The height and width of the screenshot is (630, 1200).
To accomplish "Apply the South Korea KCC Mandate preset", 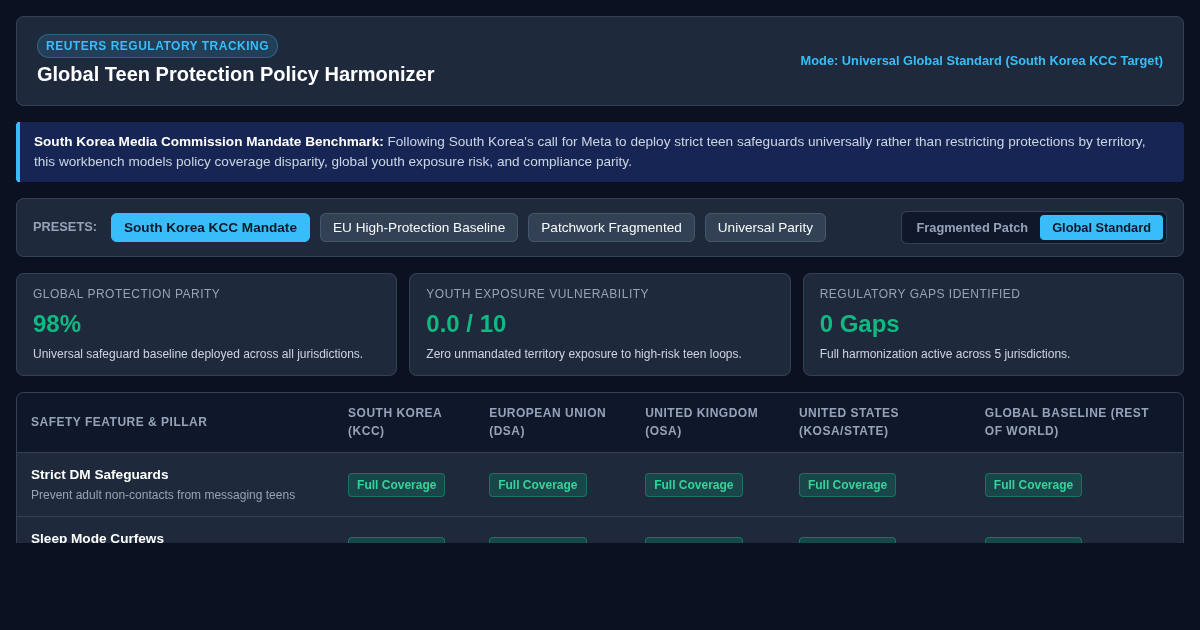I will point(210,227).
